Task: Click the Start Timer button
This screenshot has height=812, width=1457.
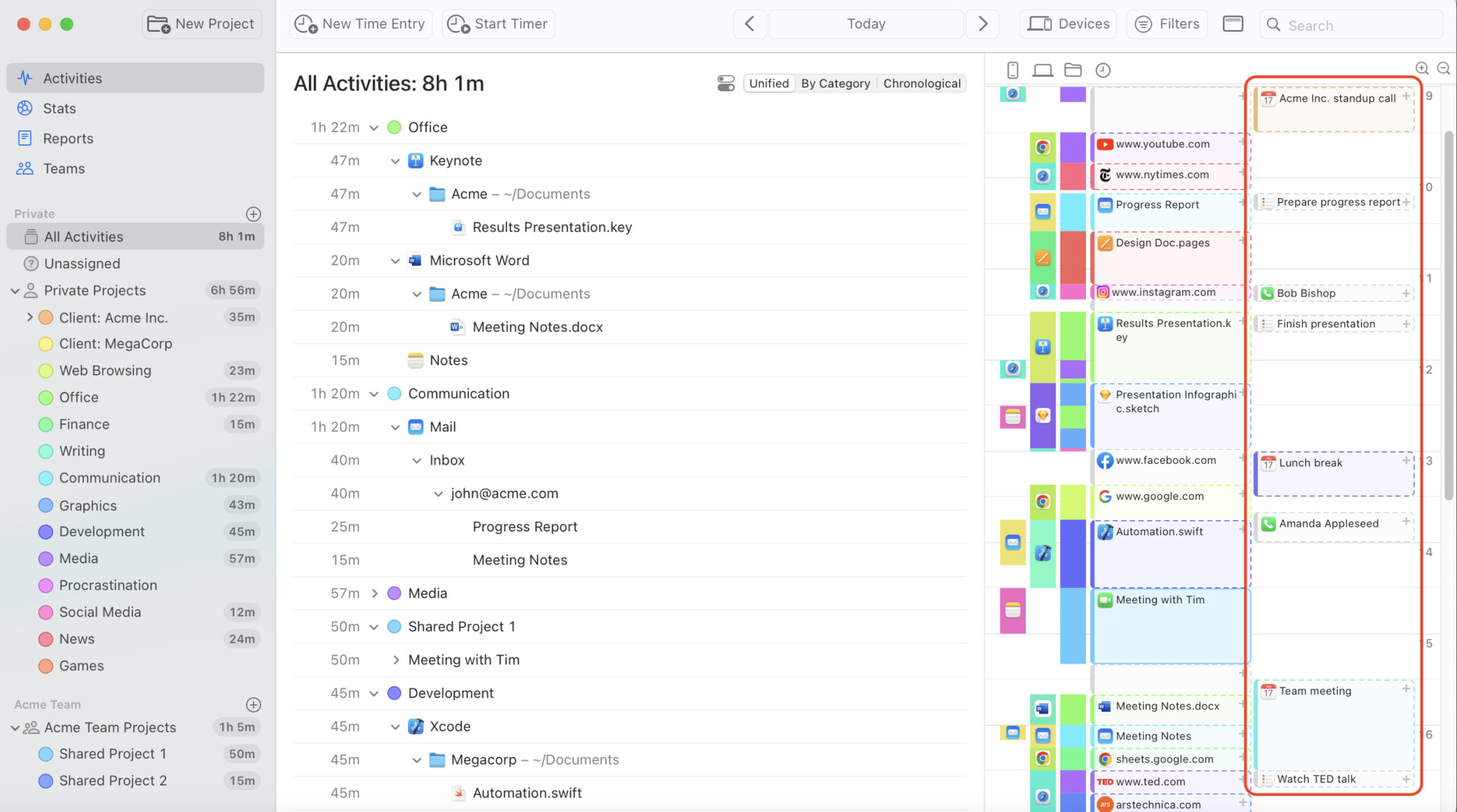Action: tap(498, 24)
